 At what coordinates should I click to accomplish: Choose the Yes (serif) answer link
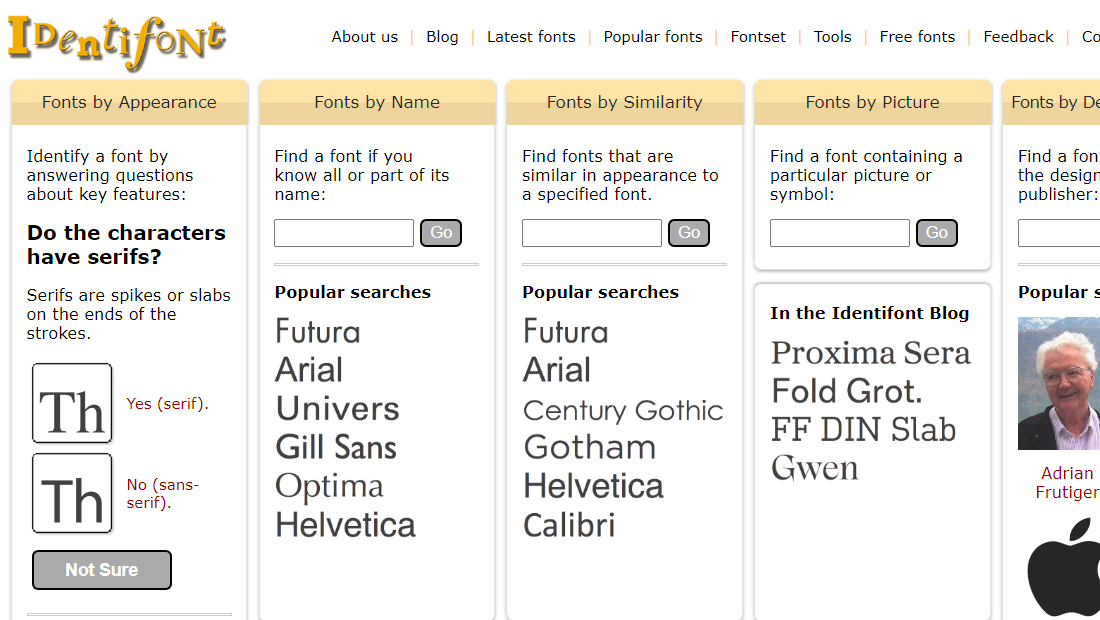pyautogui.click(x=167, y=404)
